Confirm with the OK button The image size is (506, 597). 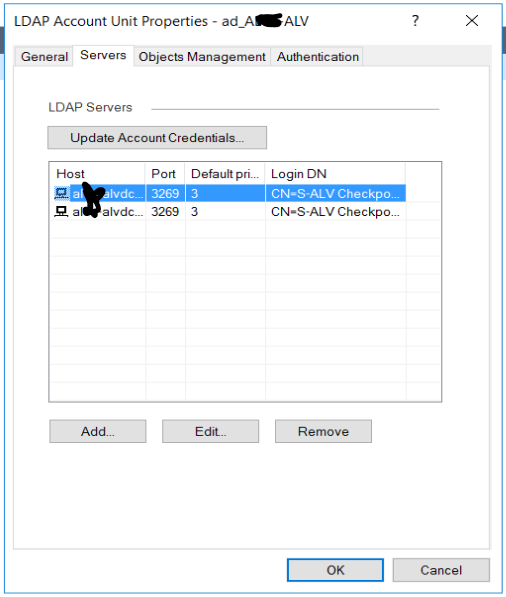(335, 570)
